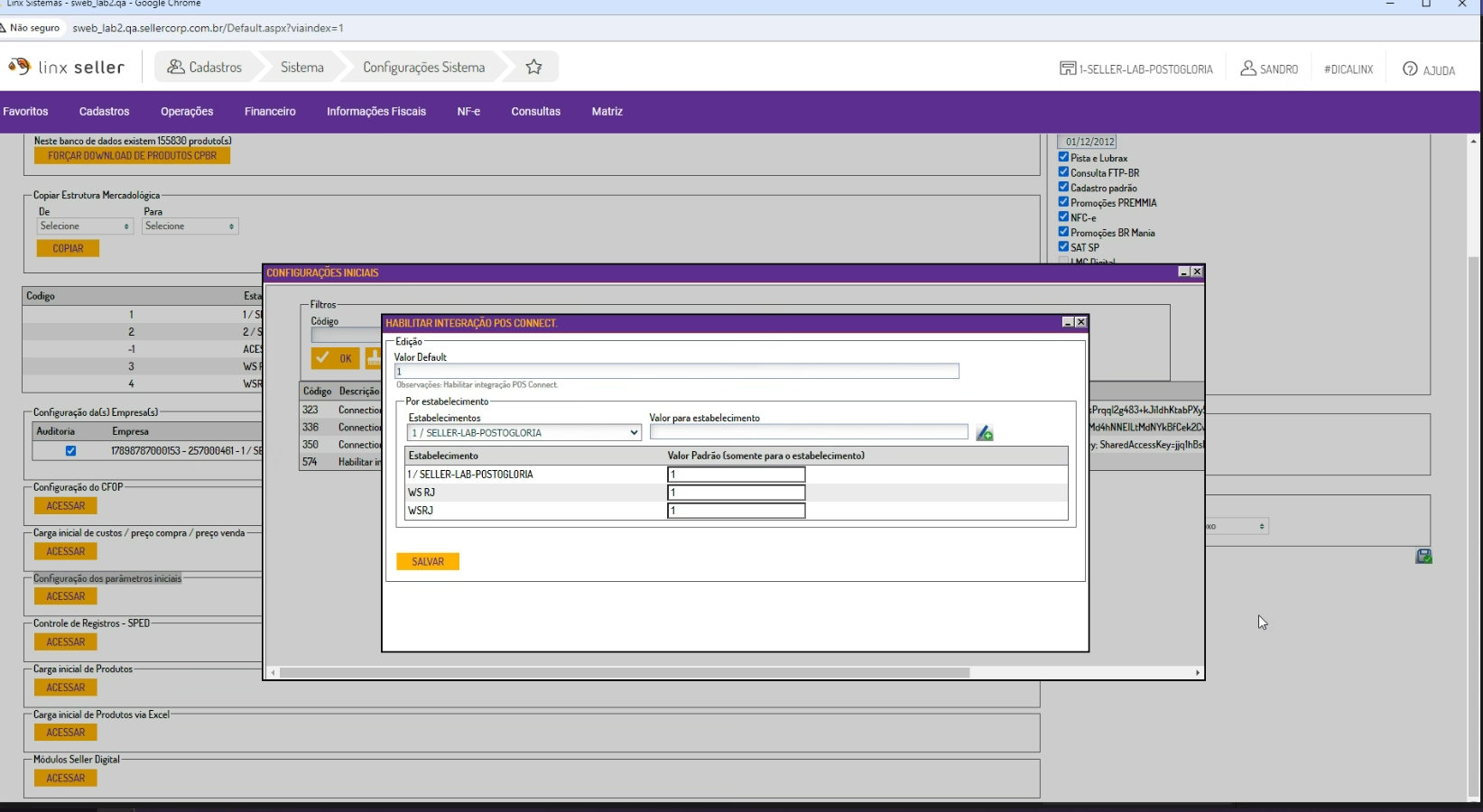
Task: Click the Copiar button
Action: (68, 248)
